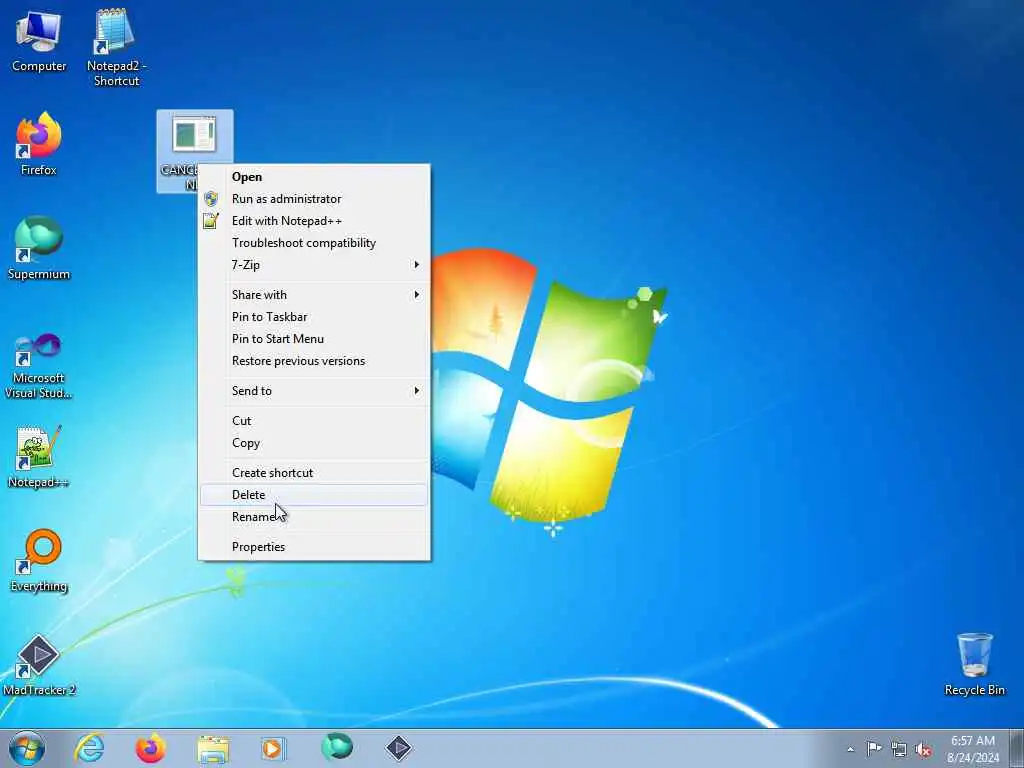1024x768 pixels.
Task: Expand the 7-Zip submenu
Action: (x=313, y=264)
